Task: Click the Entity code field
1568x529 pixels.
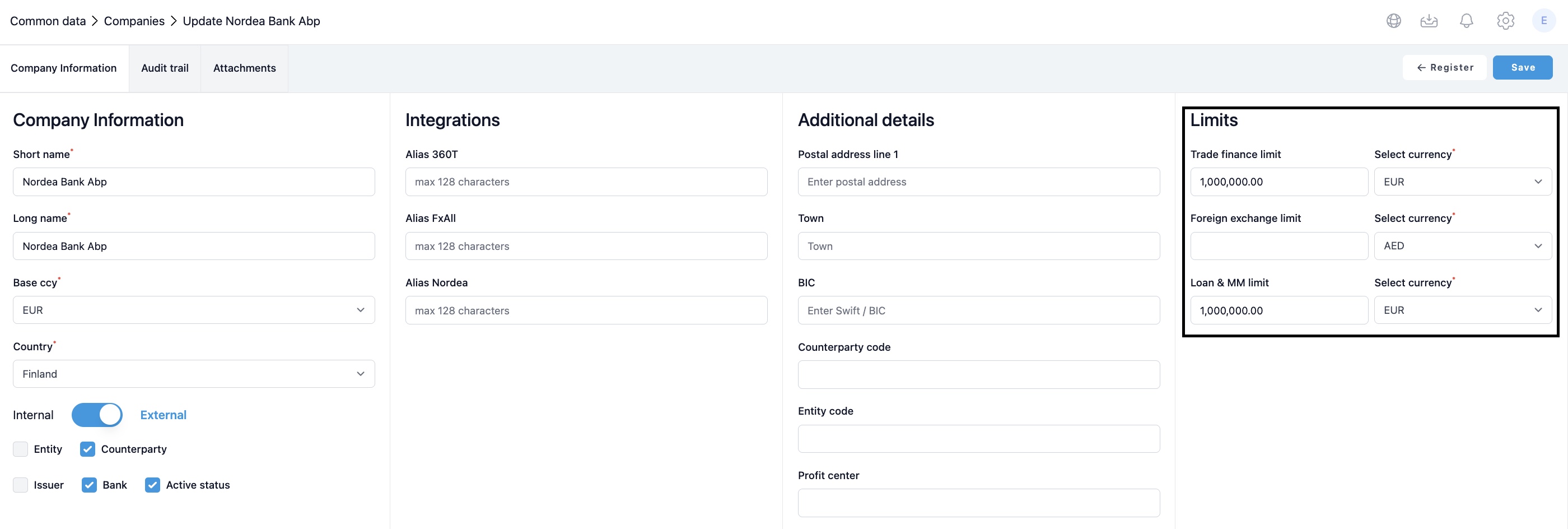Action: coord(979,439)
